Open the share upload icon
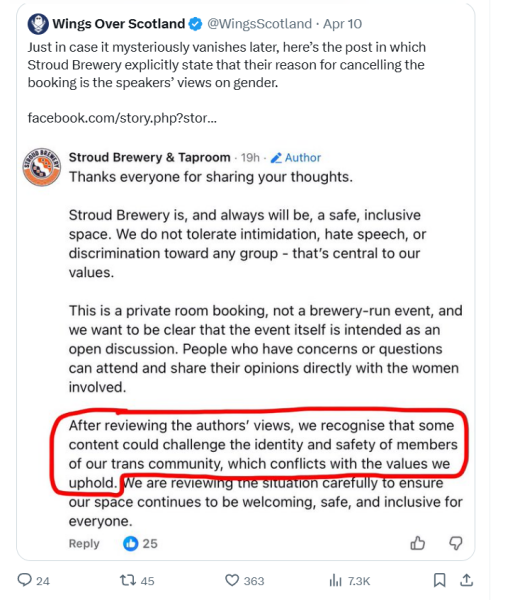 tap(466, 580)
